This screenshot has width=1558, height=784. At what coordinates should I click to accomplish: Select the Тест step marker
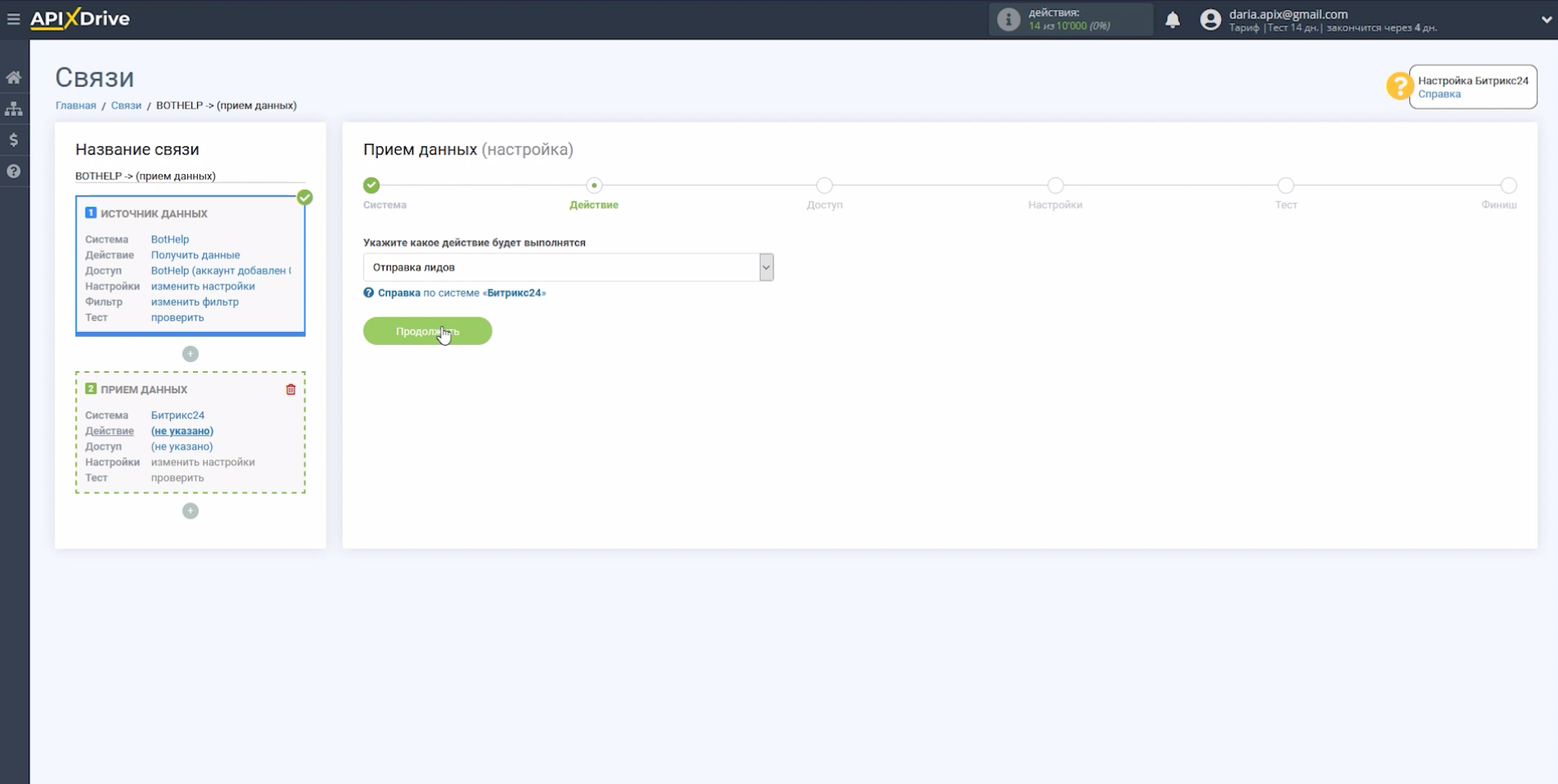click(x=1286, y=186)
